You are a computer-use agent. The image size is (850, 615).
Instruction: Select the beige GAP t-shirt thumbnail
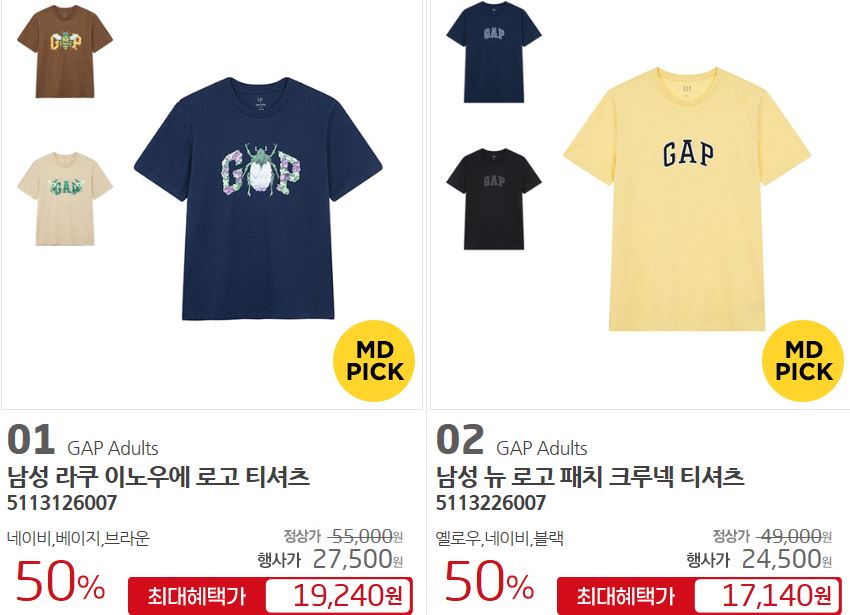[65, 199]
